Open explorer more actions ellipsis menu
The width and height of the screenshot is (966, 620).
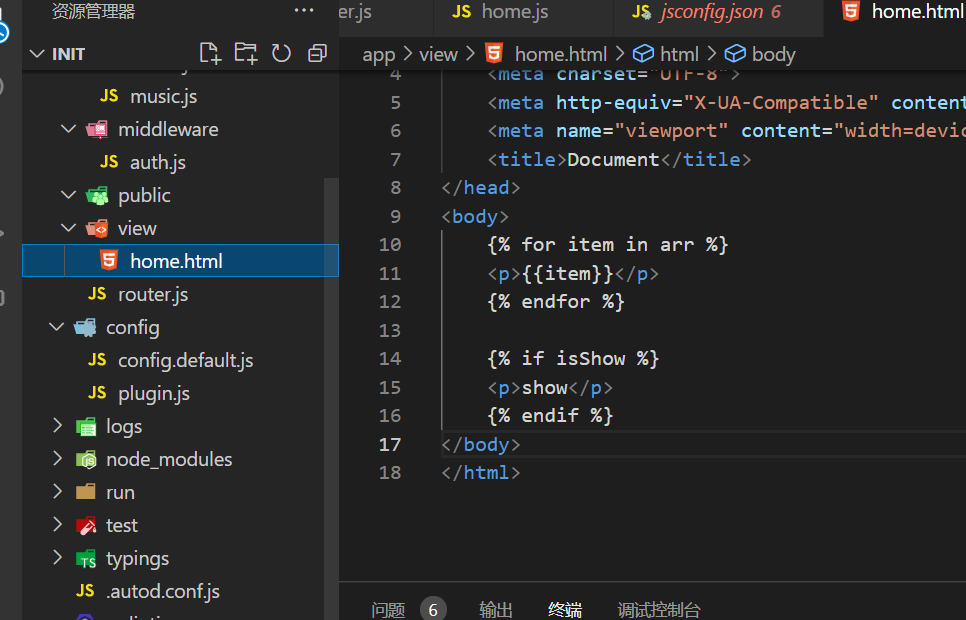[x=304, y=10]
